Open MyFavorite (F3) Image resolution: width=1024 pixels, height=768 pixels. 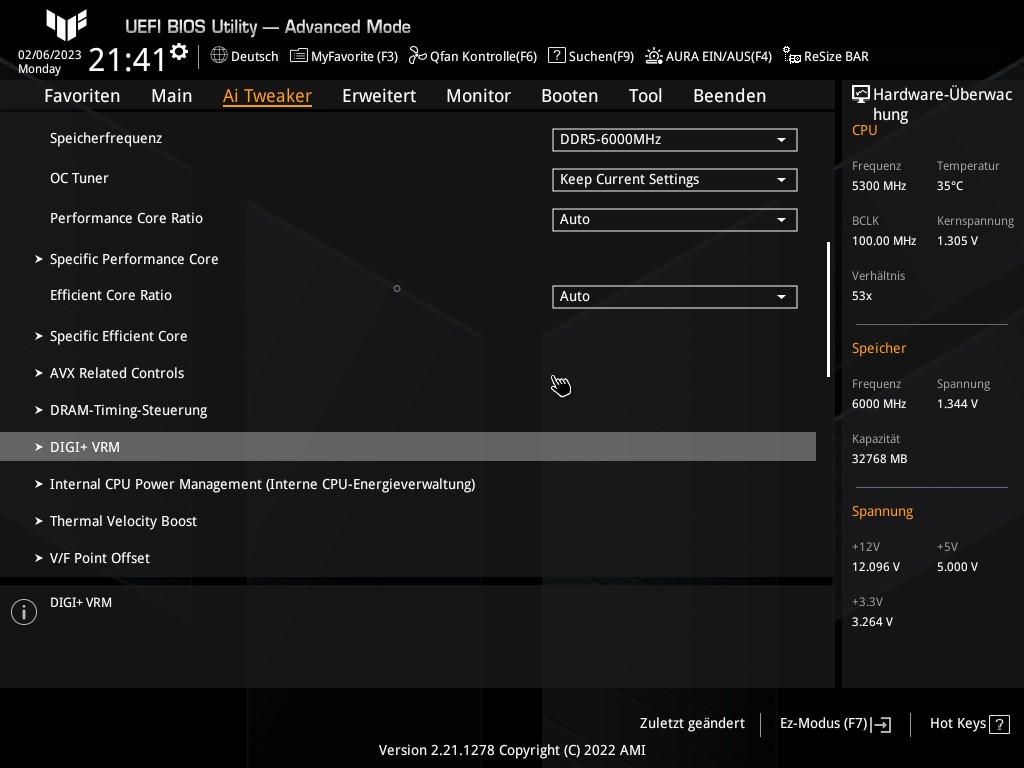point(344,56)
